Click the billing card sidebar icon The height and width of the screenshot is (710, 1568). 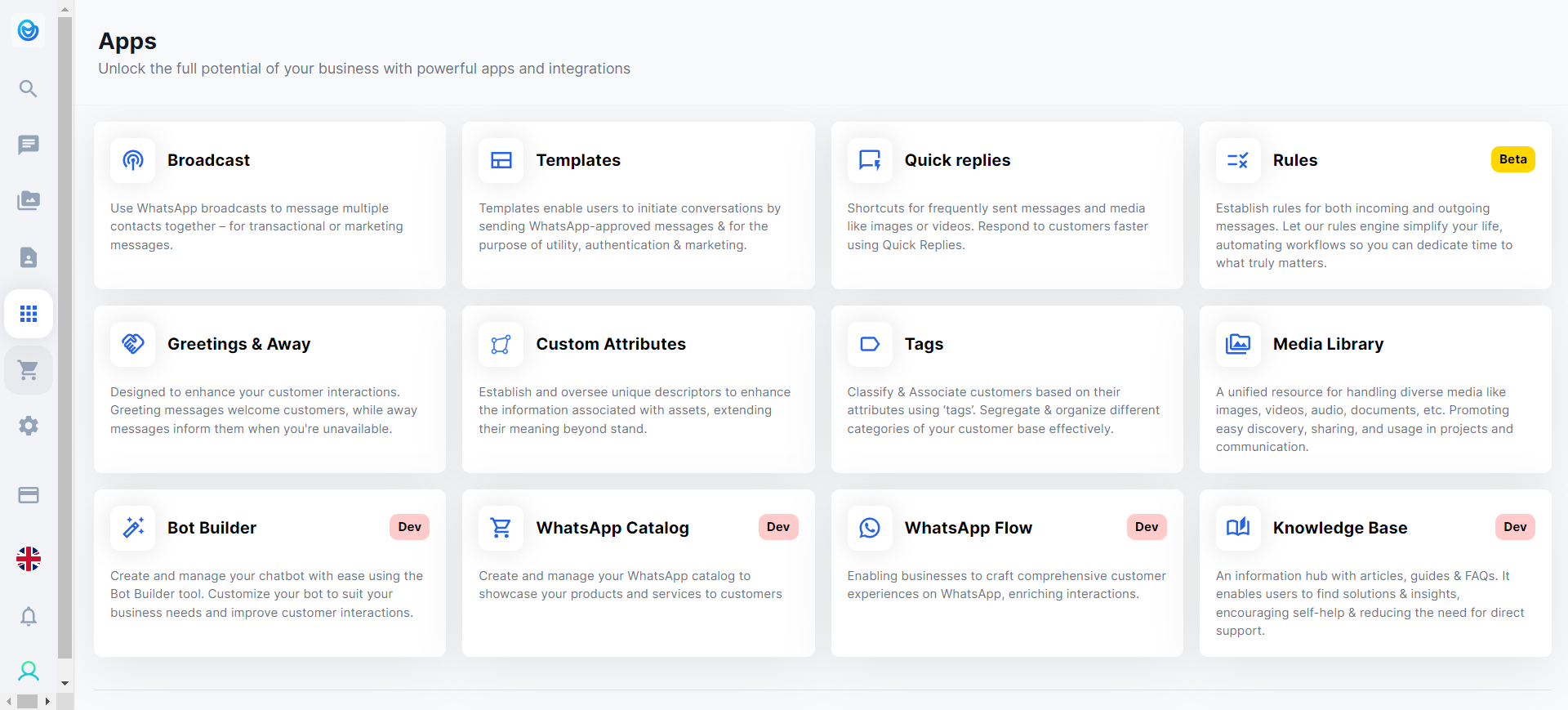(x=29, y=495)
